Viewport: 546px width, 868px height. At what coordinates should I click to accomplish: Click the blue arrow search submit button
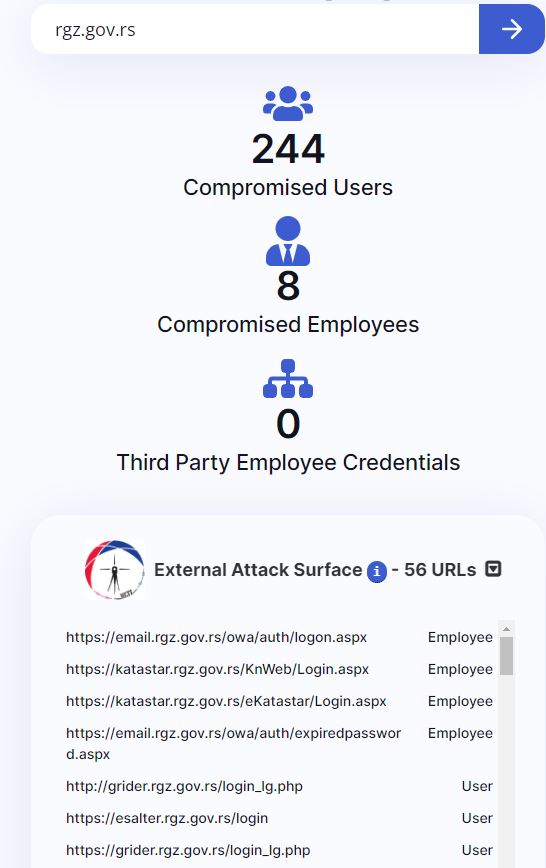pos(511,29)
